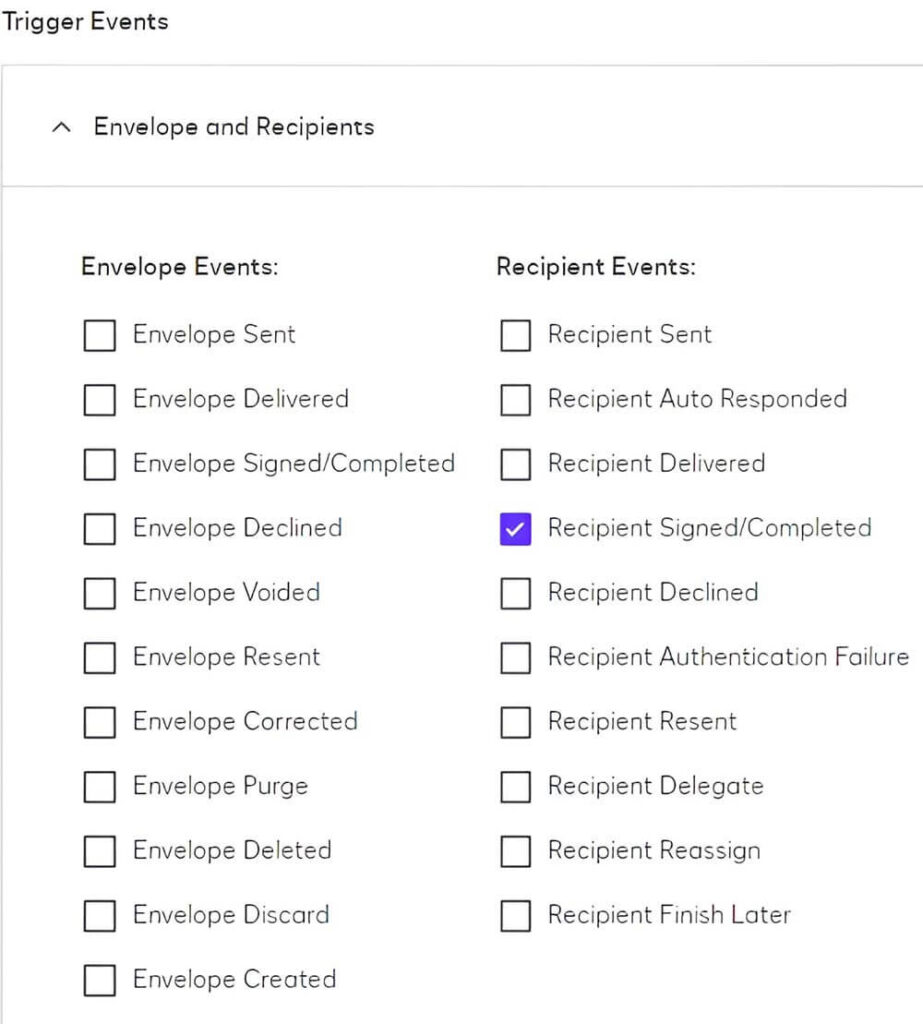Check the Envelope Purge option

[x=99, y=787]
